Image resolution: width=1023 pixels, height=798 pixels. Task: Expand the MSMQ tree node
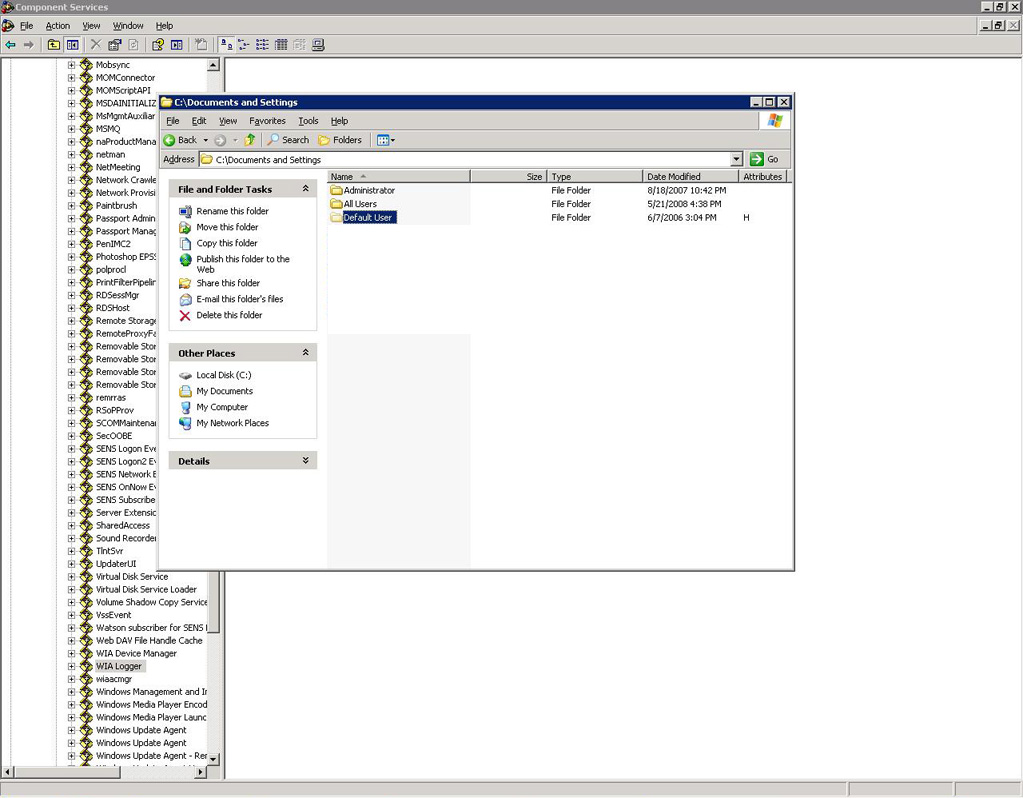tap(72, 129)
